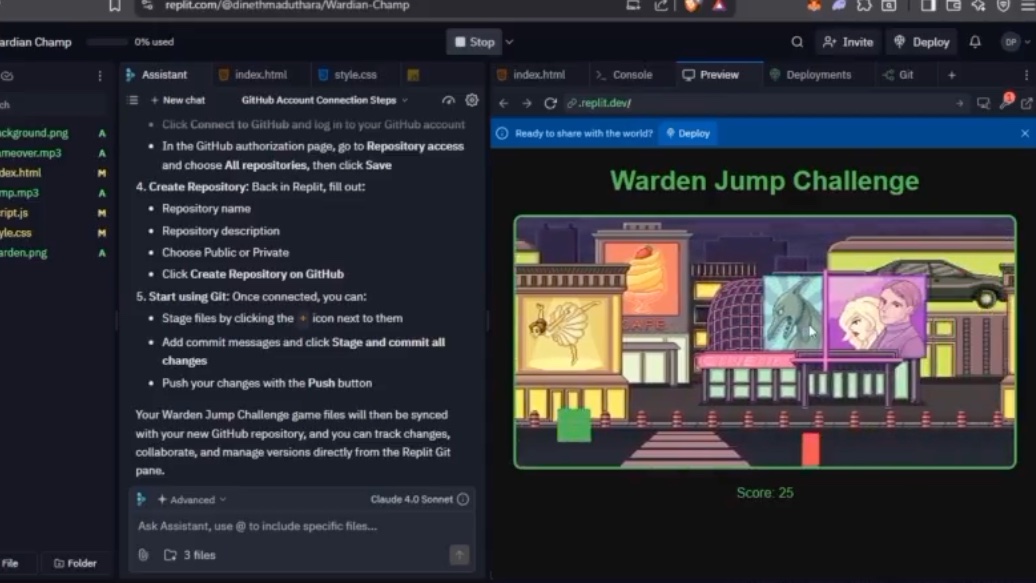Open browser extensions puzzle icon
Image resolution: width=1036 pixels, height=583 pixels.
click(x=864, y=5)
